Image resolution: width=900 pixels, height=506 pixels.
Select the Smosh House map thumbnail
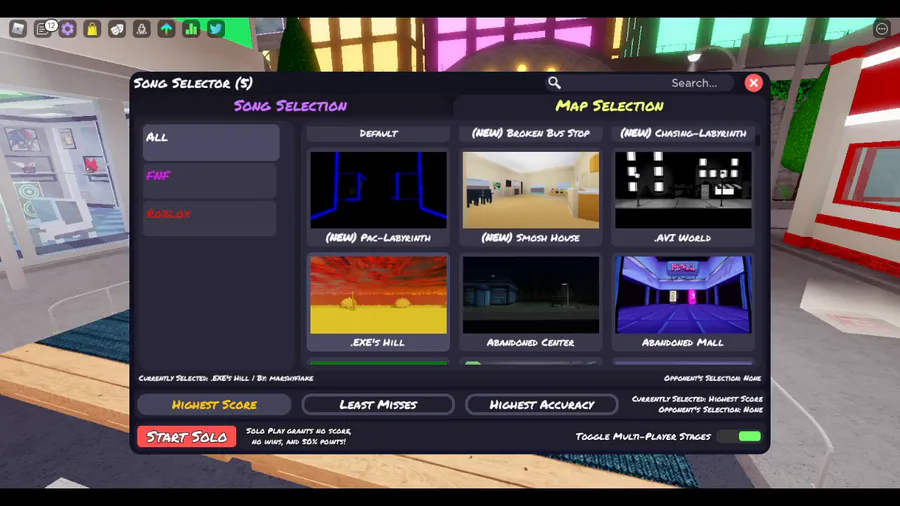pos(530,190)
